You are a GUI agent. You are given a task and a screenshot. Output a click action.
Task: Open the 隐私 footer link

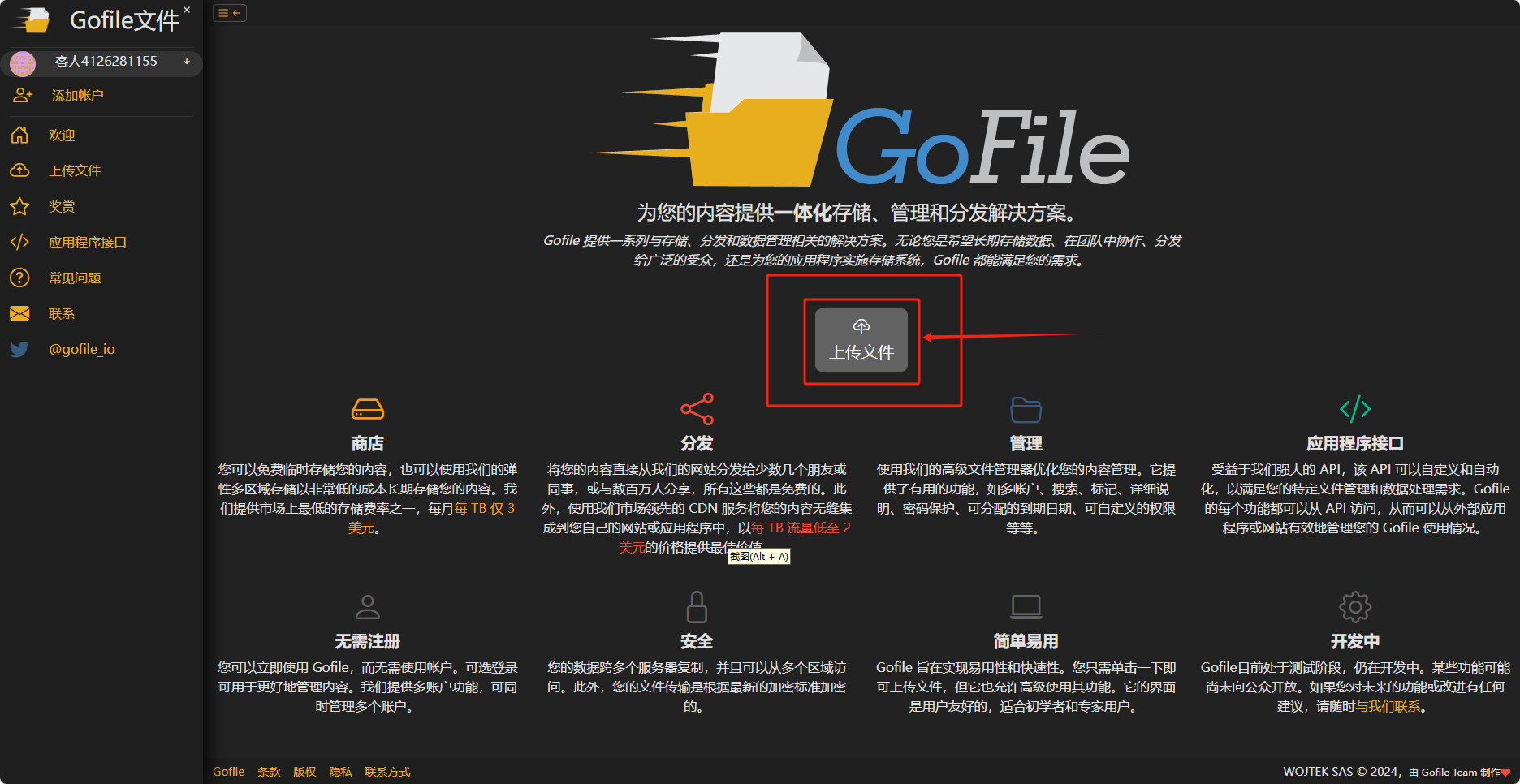[340, 772]
